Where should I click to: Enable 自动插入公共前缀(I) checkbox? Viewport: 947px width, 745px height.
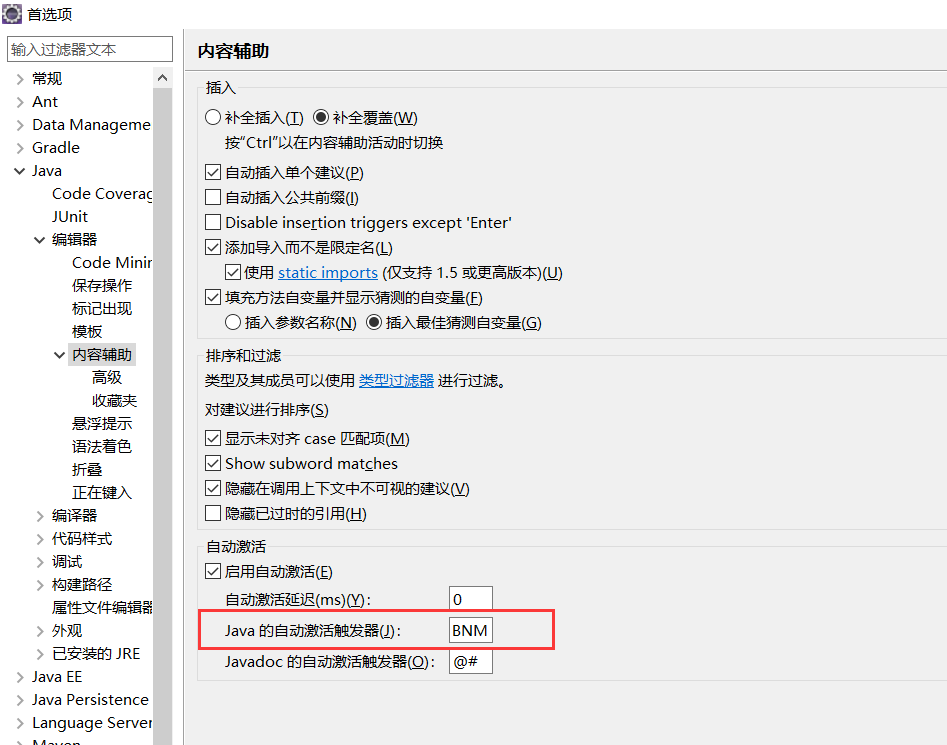(x=213, y=197)
